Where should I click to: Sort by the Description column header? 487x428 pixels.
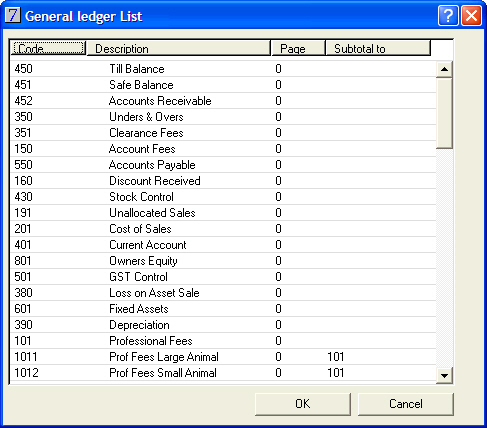(178, 48)
